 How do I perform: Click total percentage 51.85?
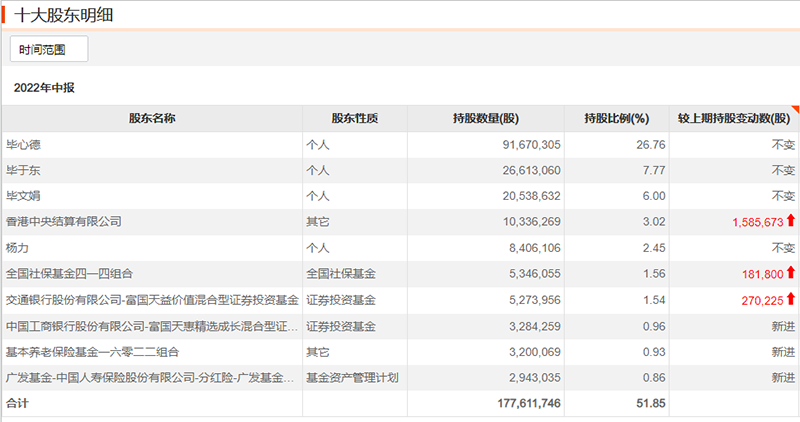click(x=651, y=403)
